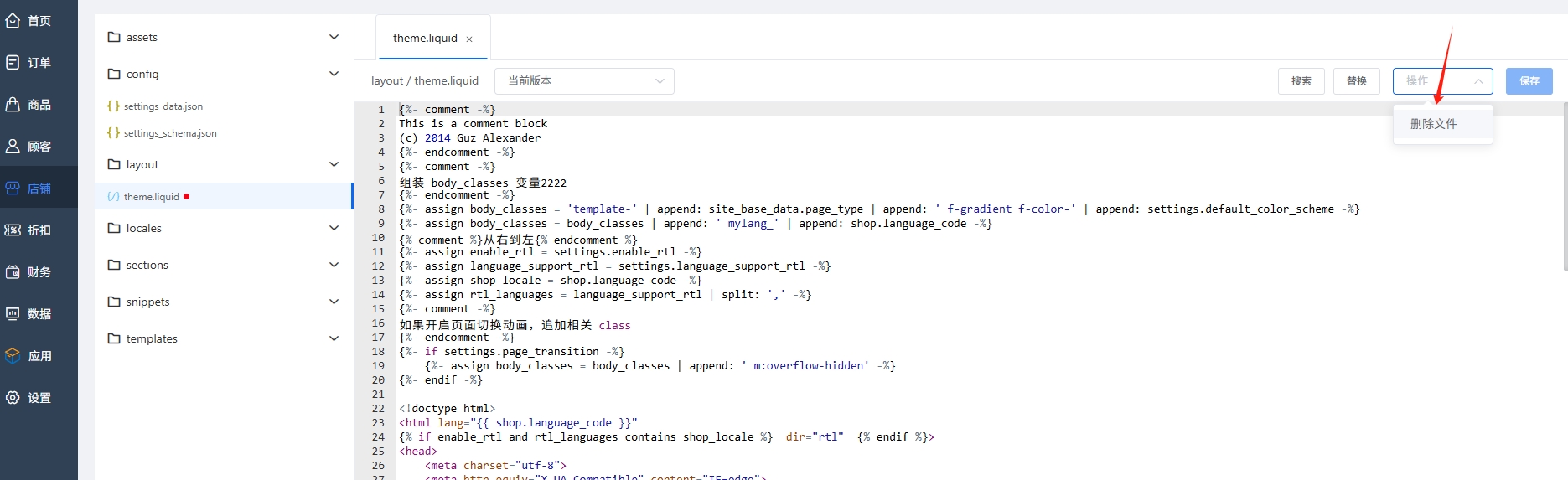Open the 首页 home icon in sidebar
Image resolution: width=1568 pixels, height=480 pixels.
[13, 21]
